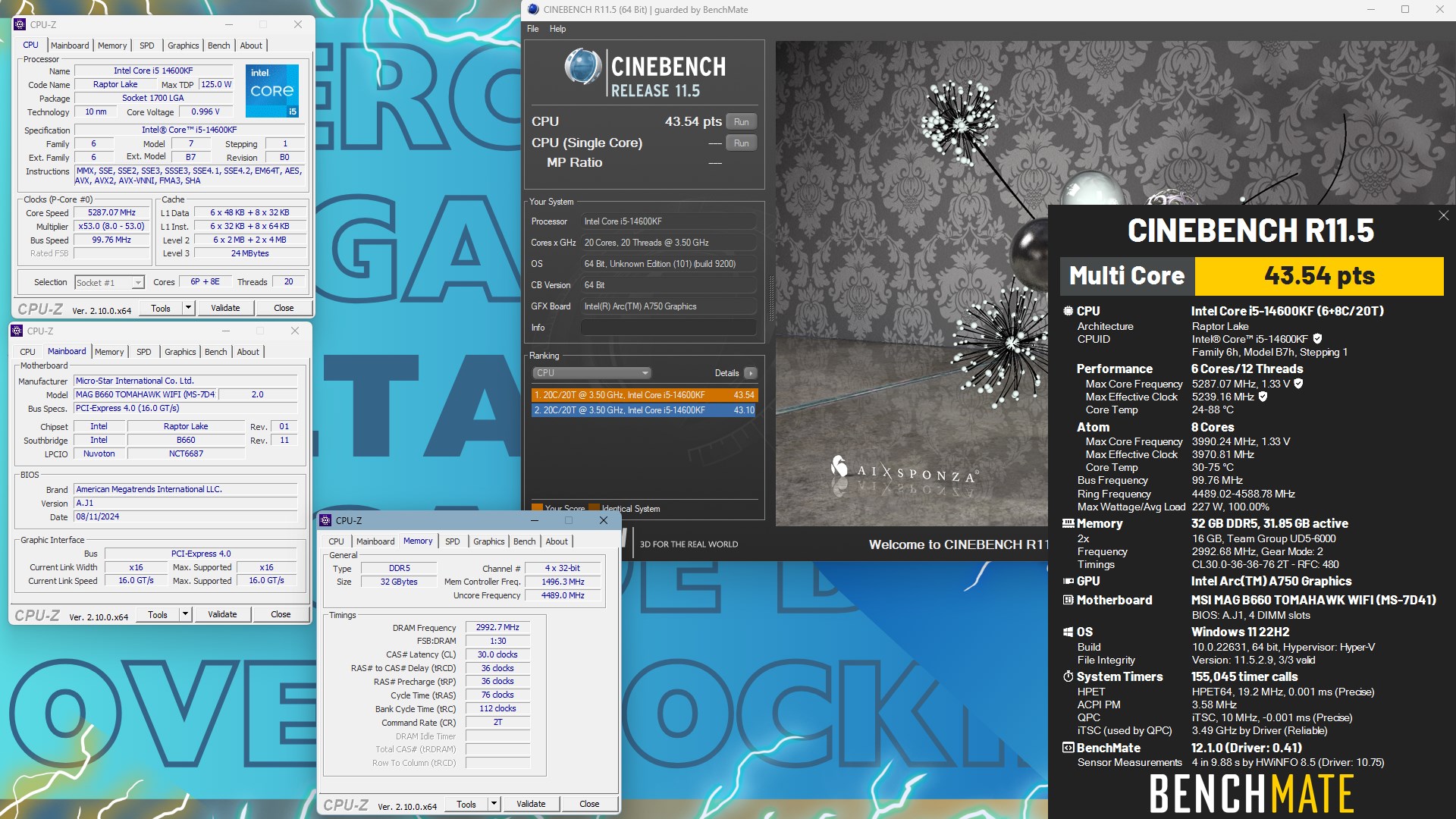The width and height of the screenshot is (1456, 819).
Task: Click the BenchMate CPU chip icon
Action: [1068, 311]
